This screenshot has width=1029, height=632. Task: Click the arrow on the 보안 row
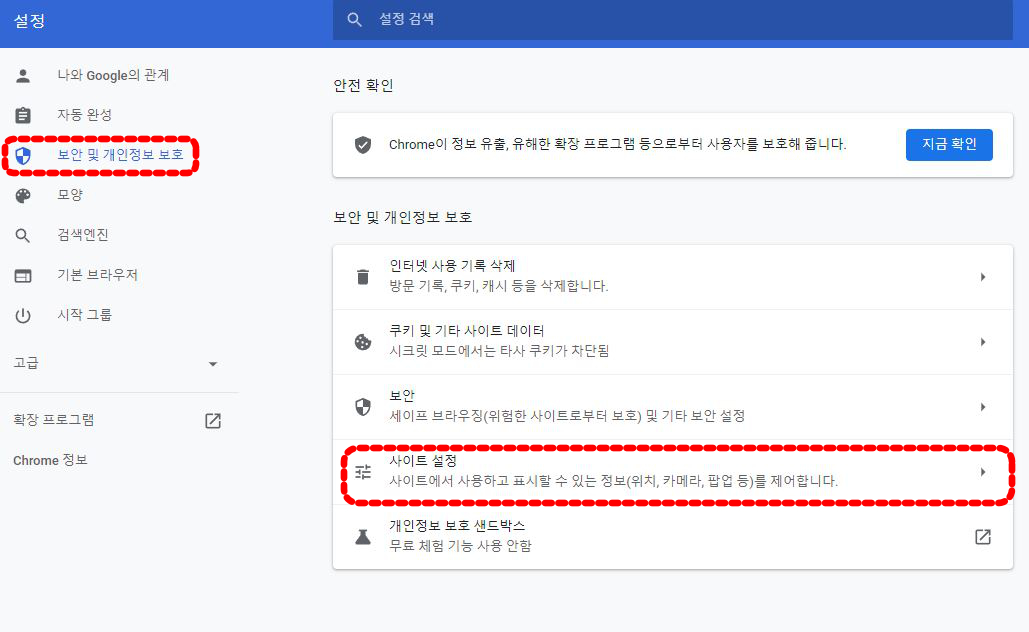tap(983, 407)
